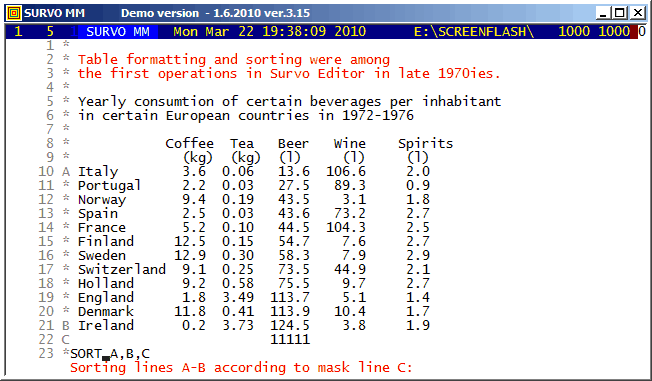Select the Holland row label

pyautogui.click(x=106, y=284)
